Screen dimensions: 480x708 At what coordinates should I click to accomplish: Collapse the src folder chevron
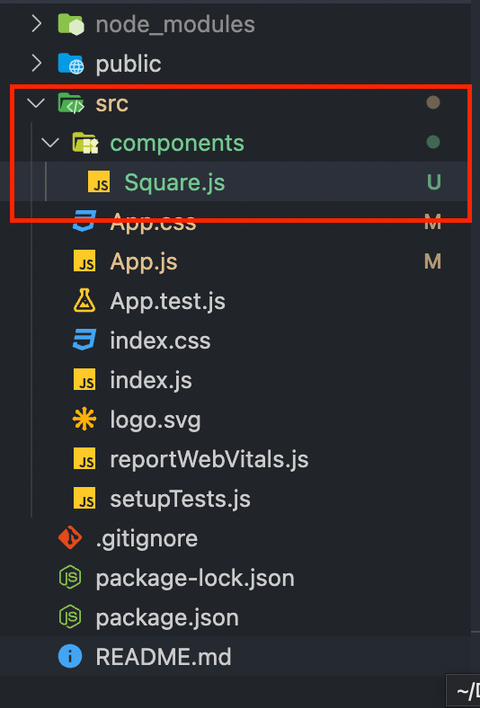tap(36, 103)
